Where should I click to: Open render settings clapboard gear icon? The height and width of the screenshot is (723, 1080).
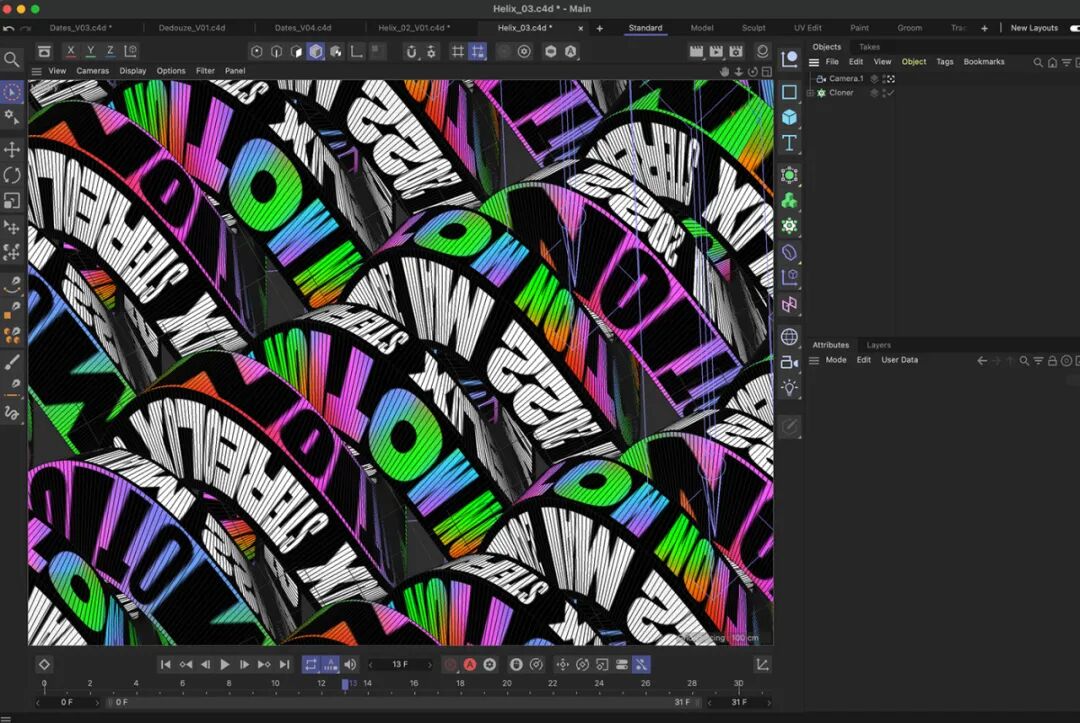[736, 52]
